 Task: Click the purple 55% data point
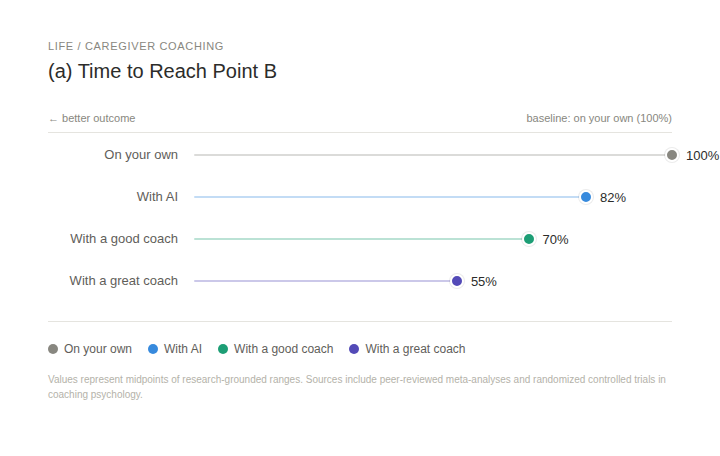click(x=457, y=281)
